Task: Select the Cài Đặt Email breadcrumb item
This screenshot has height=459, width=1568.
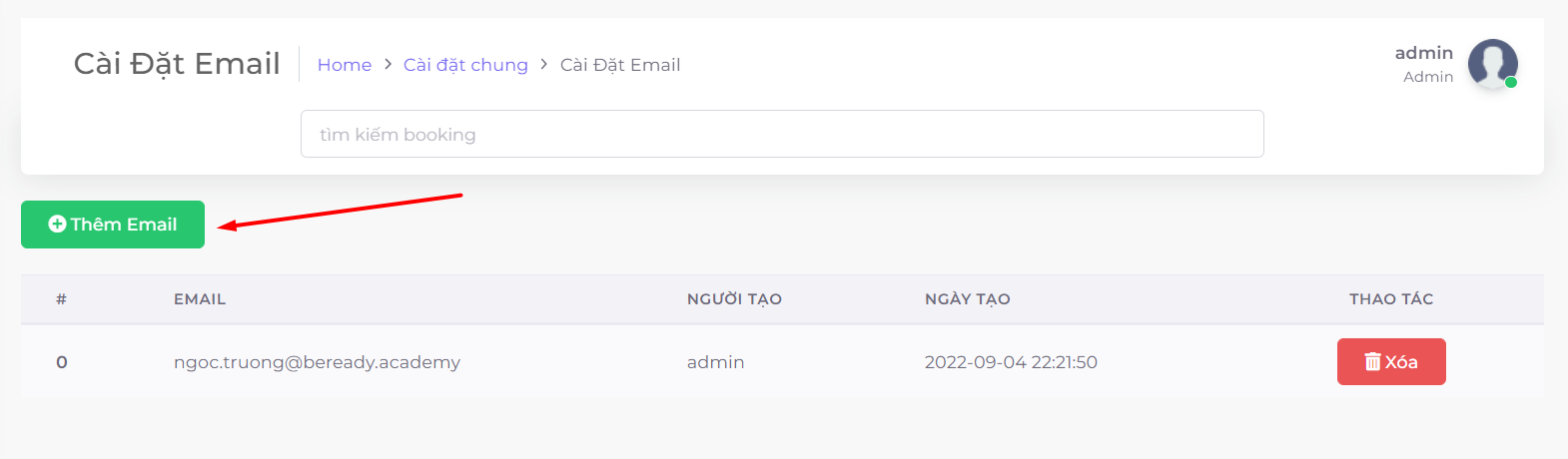Action: pyautogui.click(x=620, y=65)
